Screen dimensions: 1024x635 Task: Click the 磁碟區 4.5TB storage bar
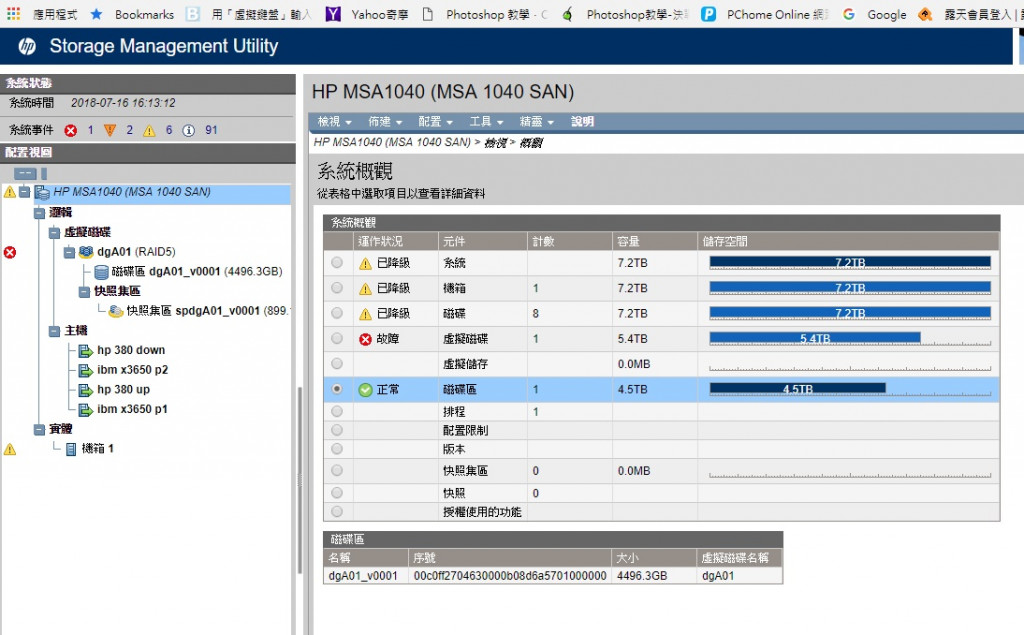pos(797,389)
